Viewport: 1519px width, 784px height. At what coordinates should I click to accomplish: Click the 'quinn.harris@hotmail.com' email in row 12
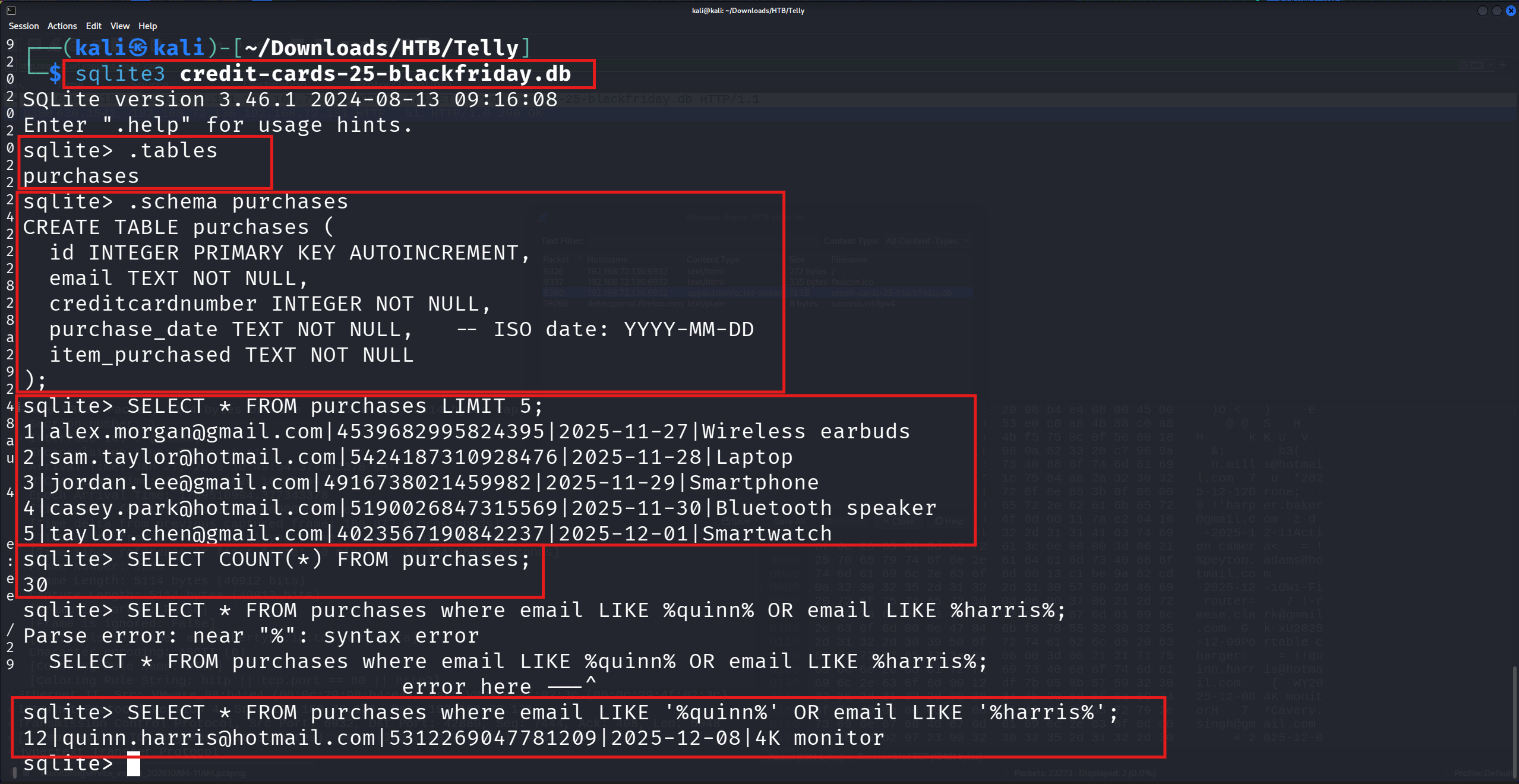pyautogui.click(x=219, y=738)
